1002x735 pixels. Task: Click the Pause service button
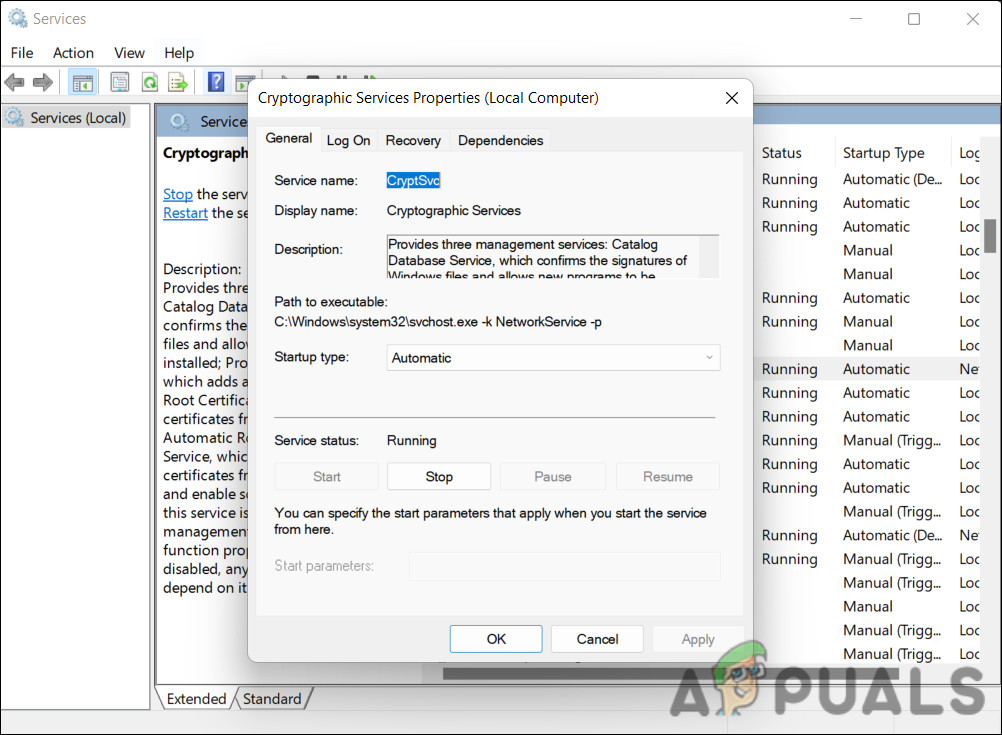click(x=553, y=477)
